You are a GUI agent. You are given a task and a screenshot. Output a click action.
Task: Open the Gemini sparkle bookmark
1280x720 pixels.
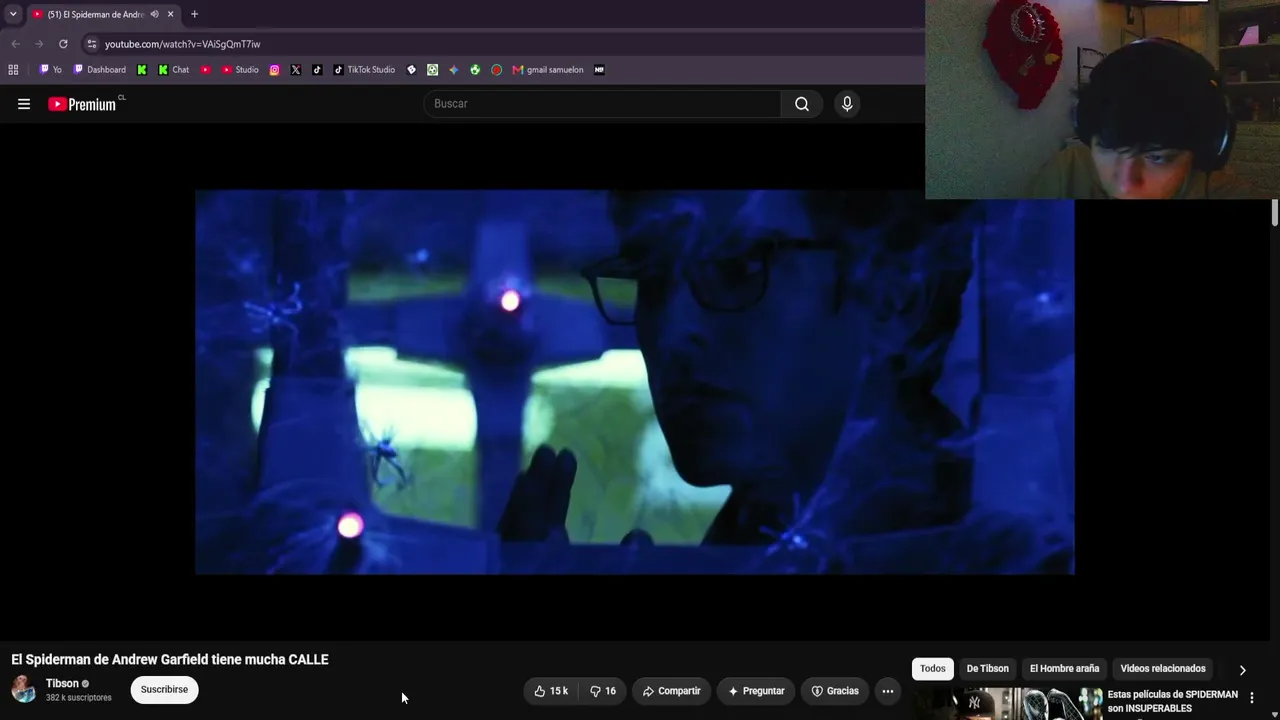pos(454,70)
